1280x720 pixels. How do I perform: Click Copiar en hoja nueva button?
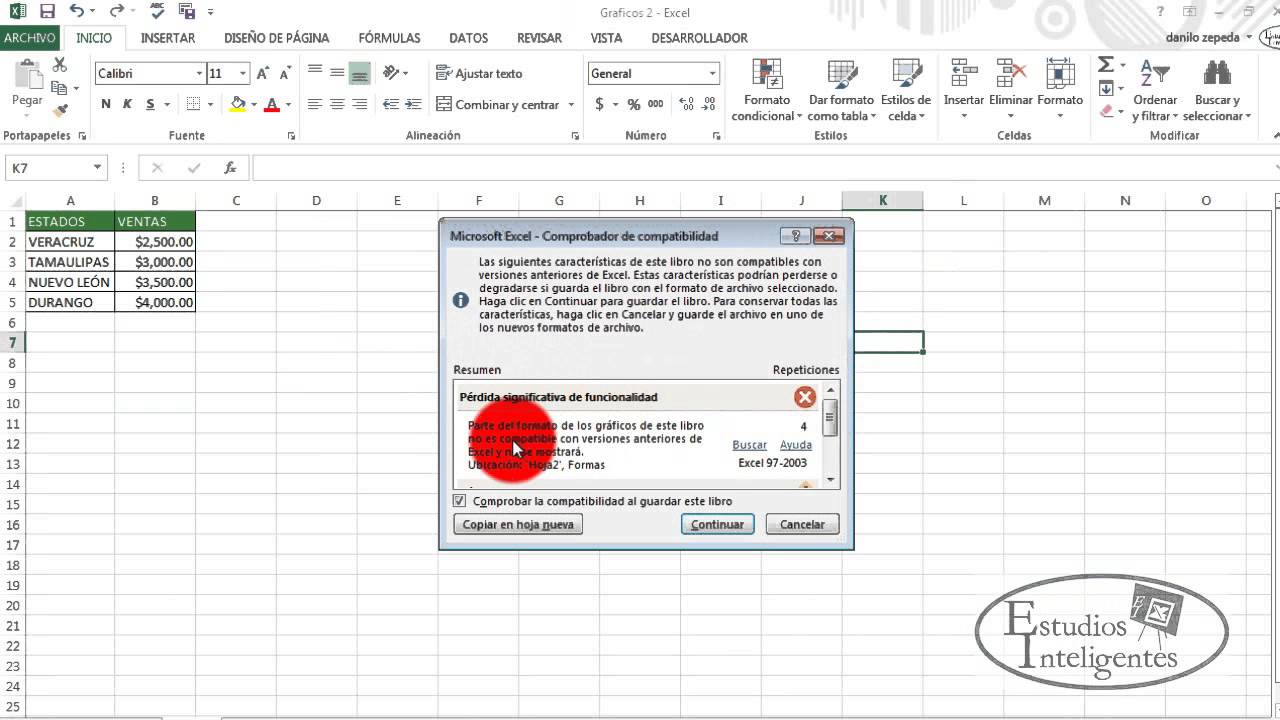tap(518, 524)
